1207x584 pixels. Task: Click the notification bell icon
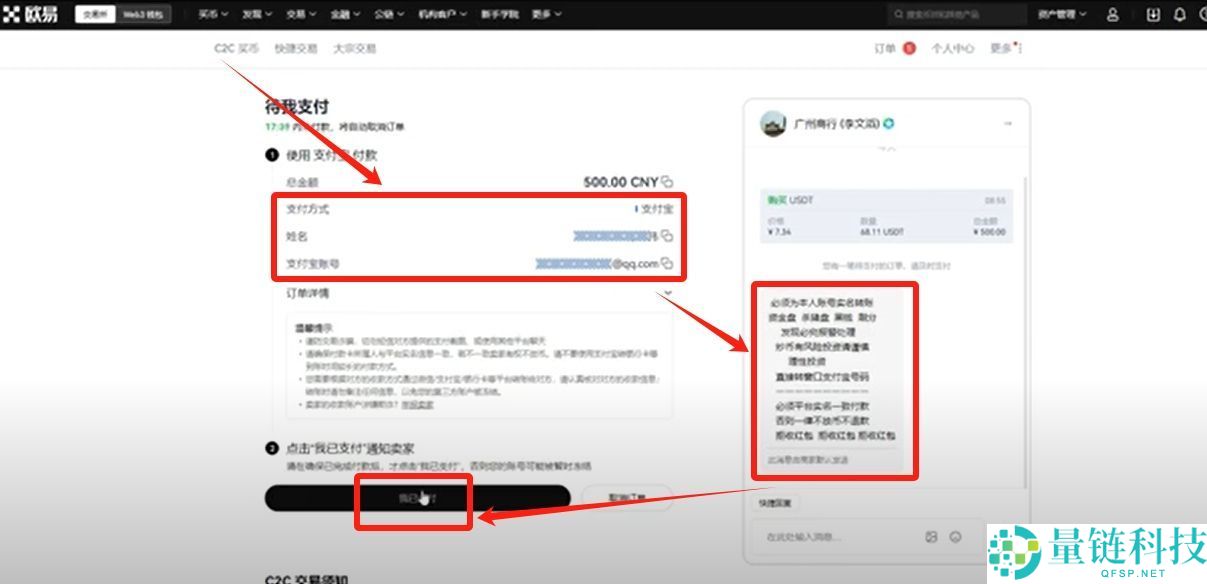point(1179,14)
